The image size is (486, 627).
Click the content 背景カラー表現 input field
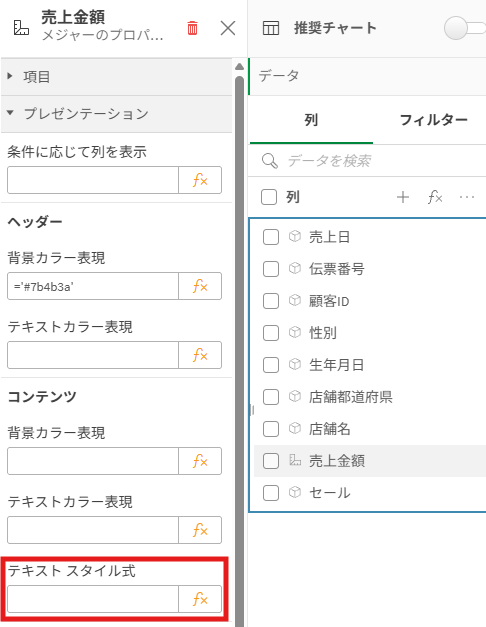tap(93, 461)
